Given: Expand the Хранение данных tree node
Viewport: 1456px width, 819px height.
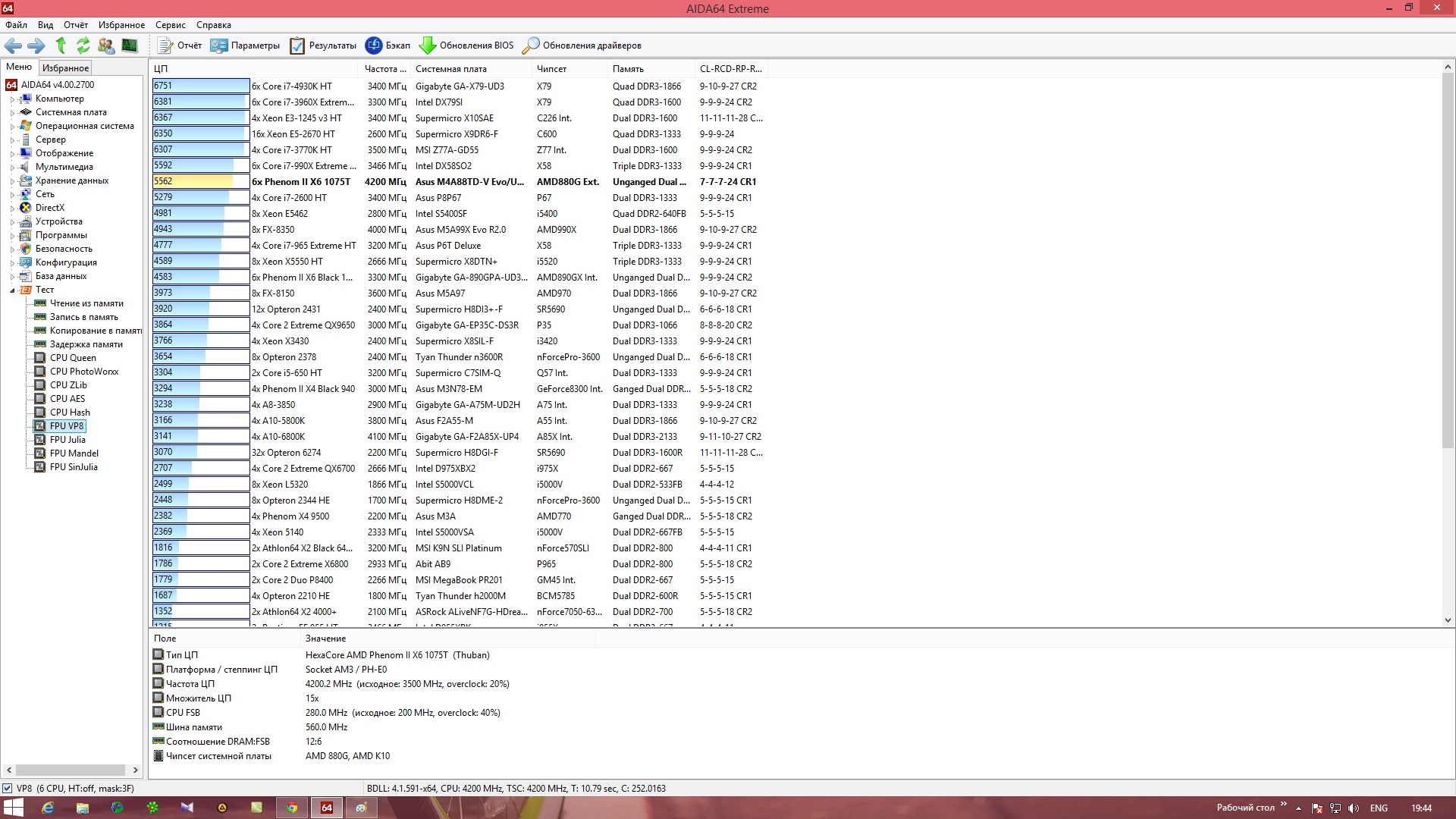Looking at the screenshot, I should pos(12,181).
